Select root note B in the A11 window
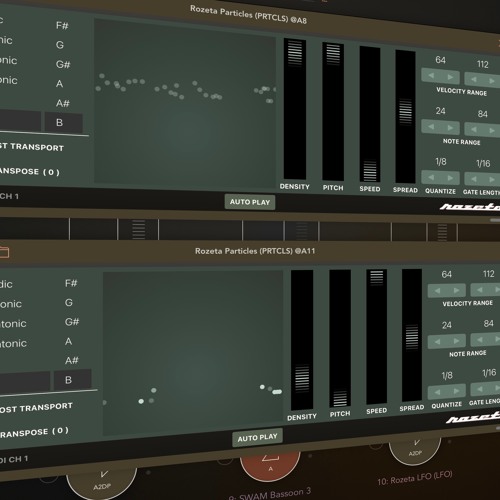This screenshot has height=500, width=500. click(72, 379)
